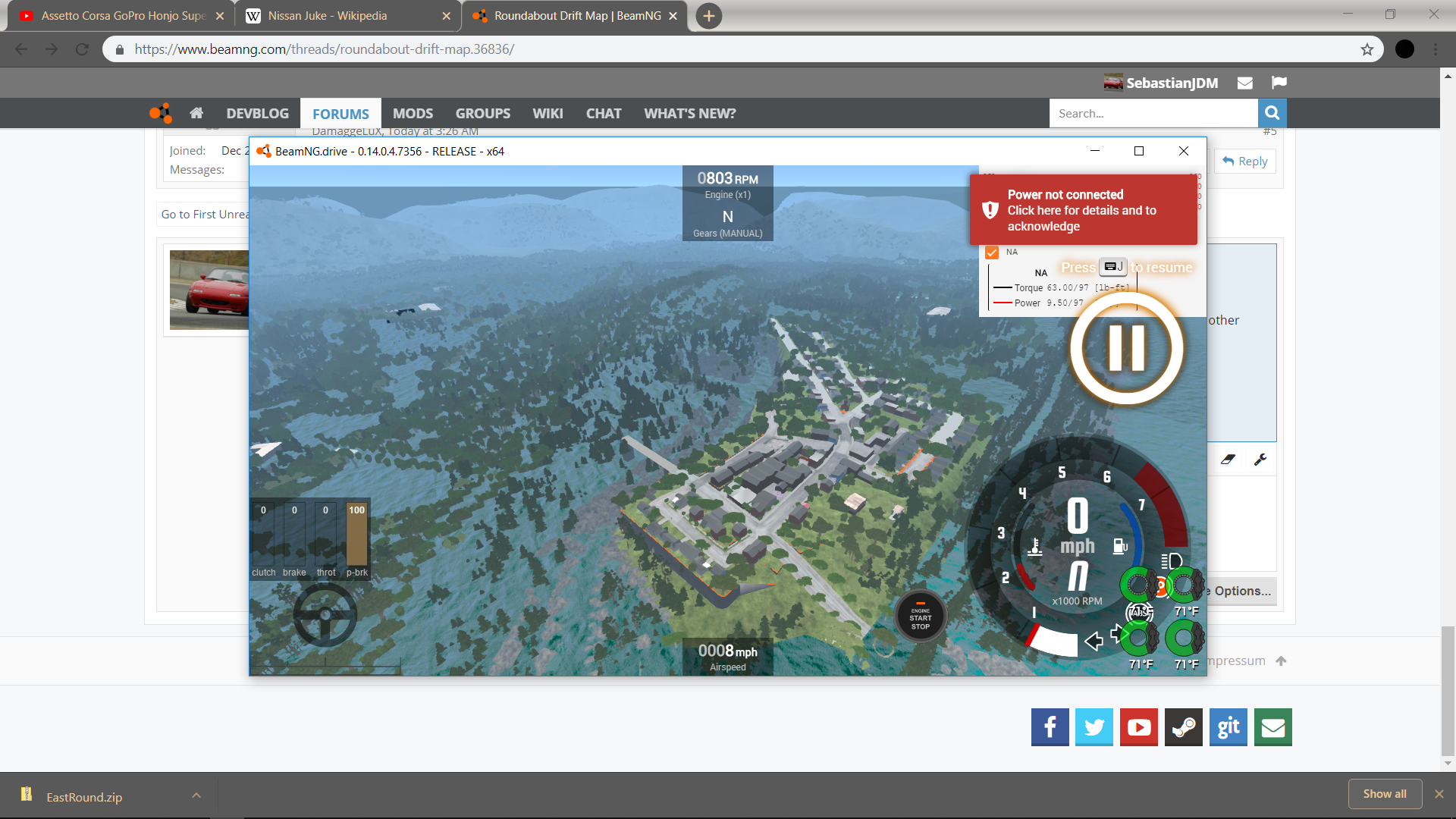The image size is (1456, 819).
Task: Open the forum home icon
Action: [x=196, y=113]
